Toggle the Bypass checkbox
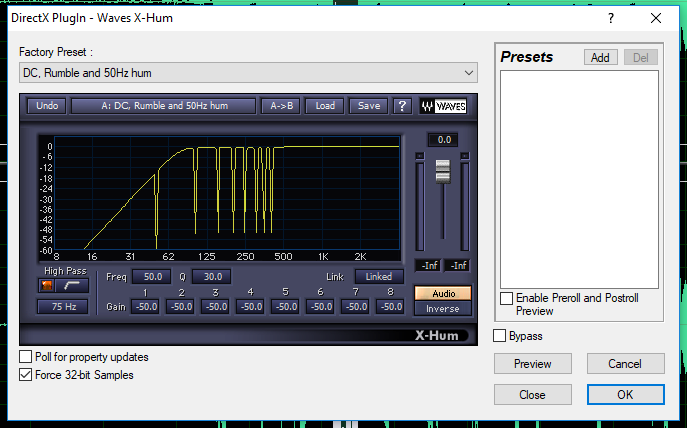687x428 pixels. 499,336
